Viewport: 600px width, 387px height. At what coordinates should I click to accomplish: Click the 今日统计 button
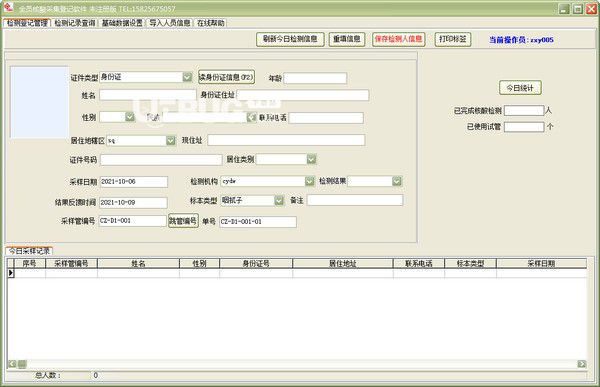click(x=520, y=88)
